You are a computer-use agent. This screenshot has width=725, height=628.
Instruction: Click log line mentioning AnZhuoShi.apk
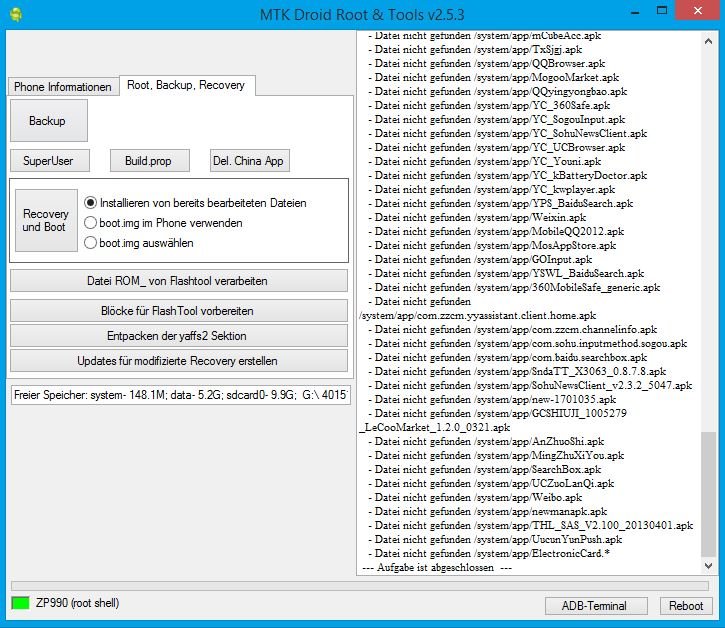click(486, 441)
